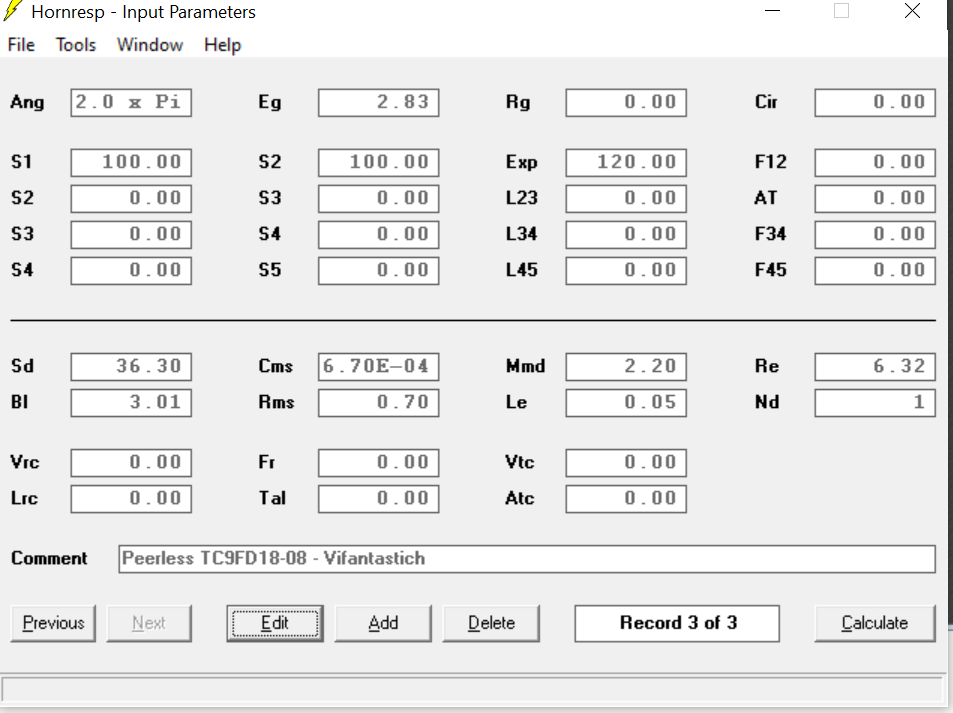Click the Cms field showing 6.70E-04

tap(379, 367)
